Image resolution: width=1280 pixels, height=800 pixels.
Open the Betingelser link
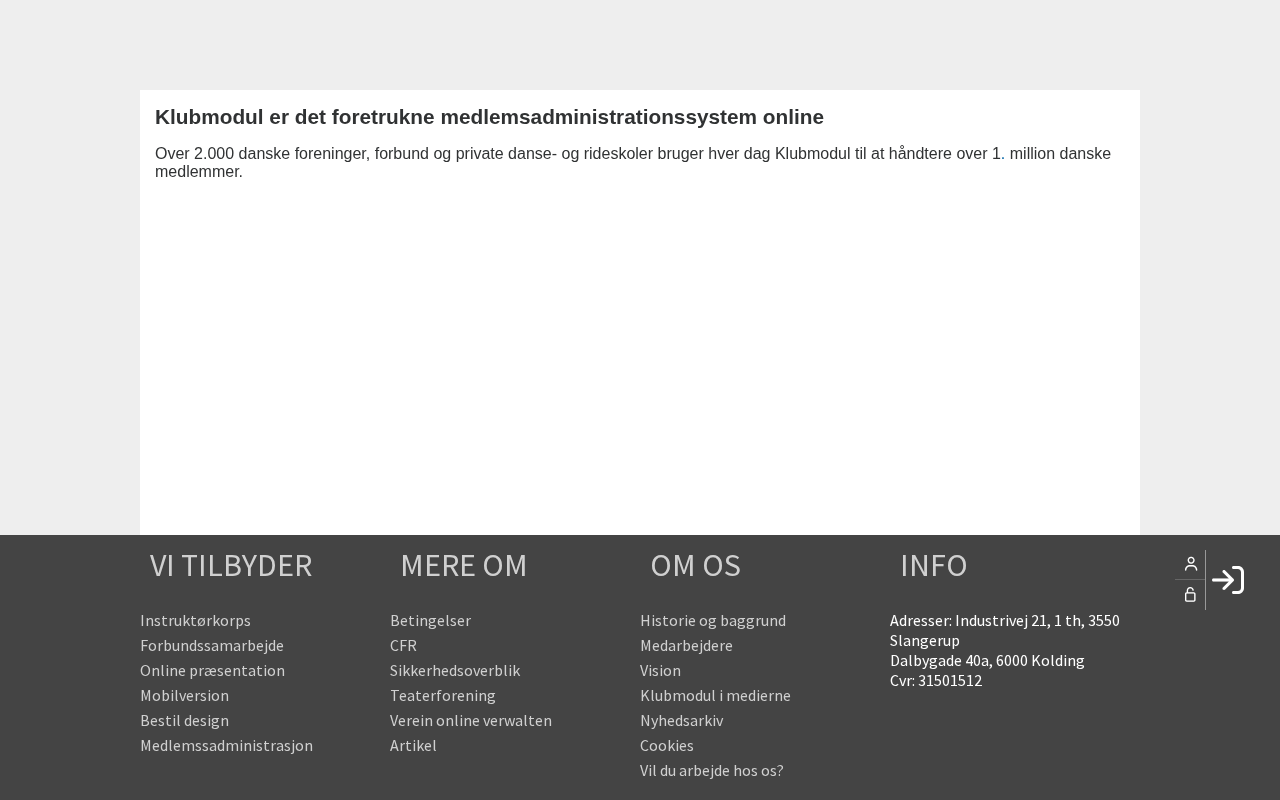pyautogui.click(x=430, y=620)
